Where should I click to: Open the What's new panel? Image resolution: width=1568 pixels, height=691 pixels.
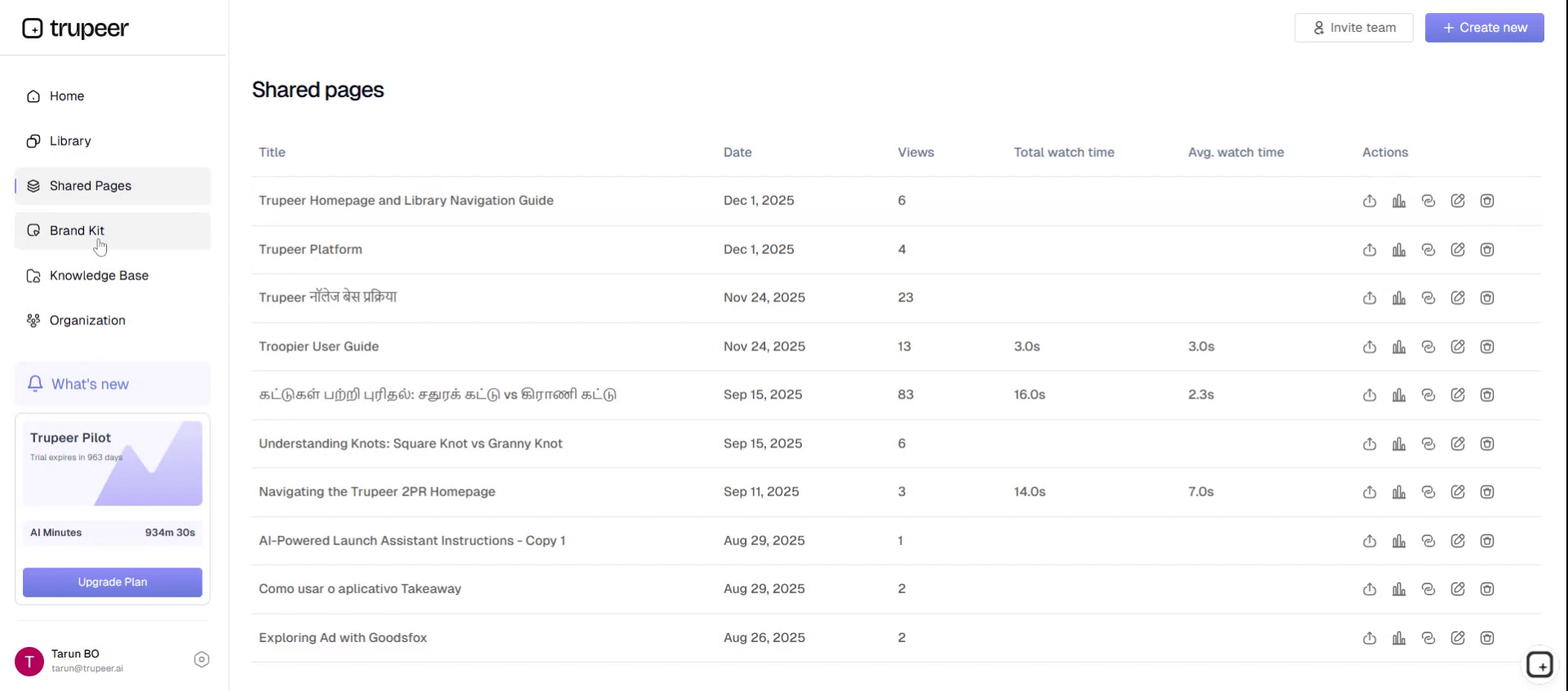point(113,384)
